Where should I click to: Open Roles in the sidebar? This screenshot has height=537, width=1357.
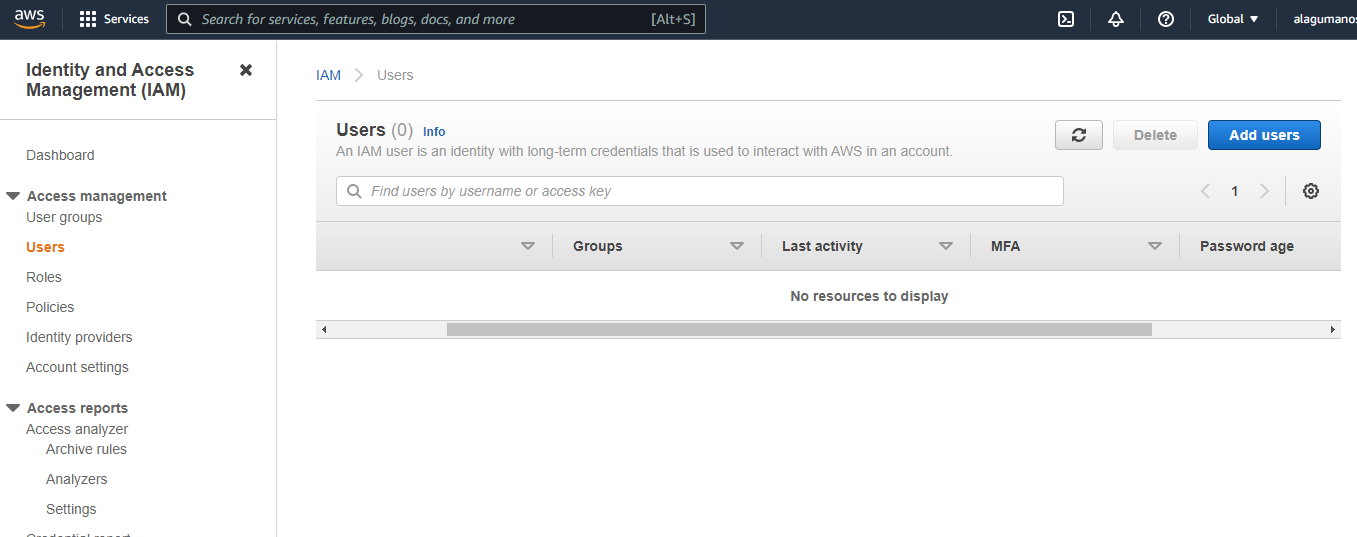tap(44, 277)
